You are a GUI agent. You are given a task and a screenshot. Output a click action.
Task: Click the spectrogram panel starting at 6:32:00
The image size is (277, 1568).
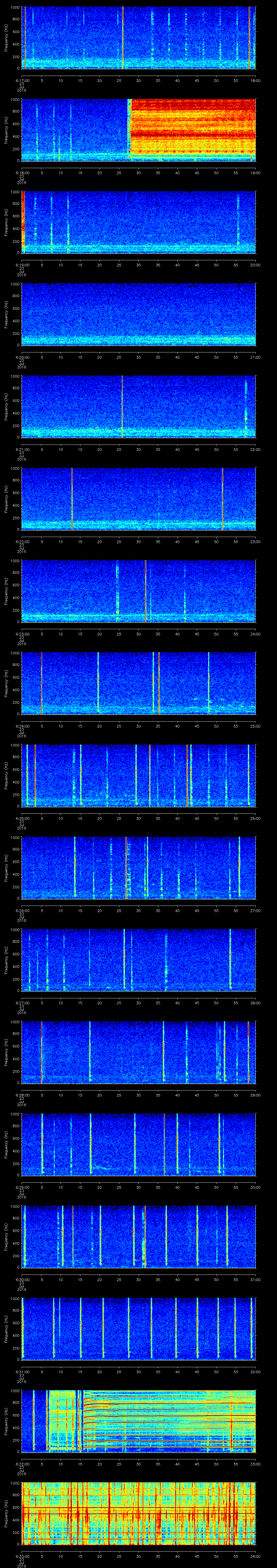138,1421
